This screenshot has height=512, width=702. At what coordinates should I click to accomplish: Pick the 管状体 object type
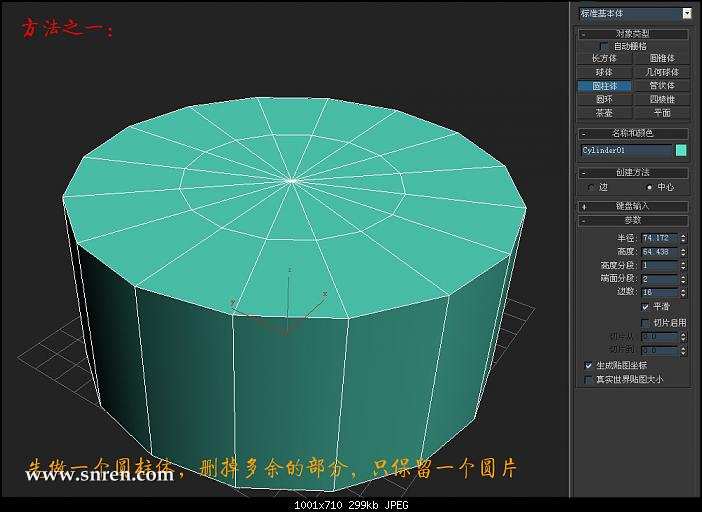coord(661,86)
